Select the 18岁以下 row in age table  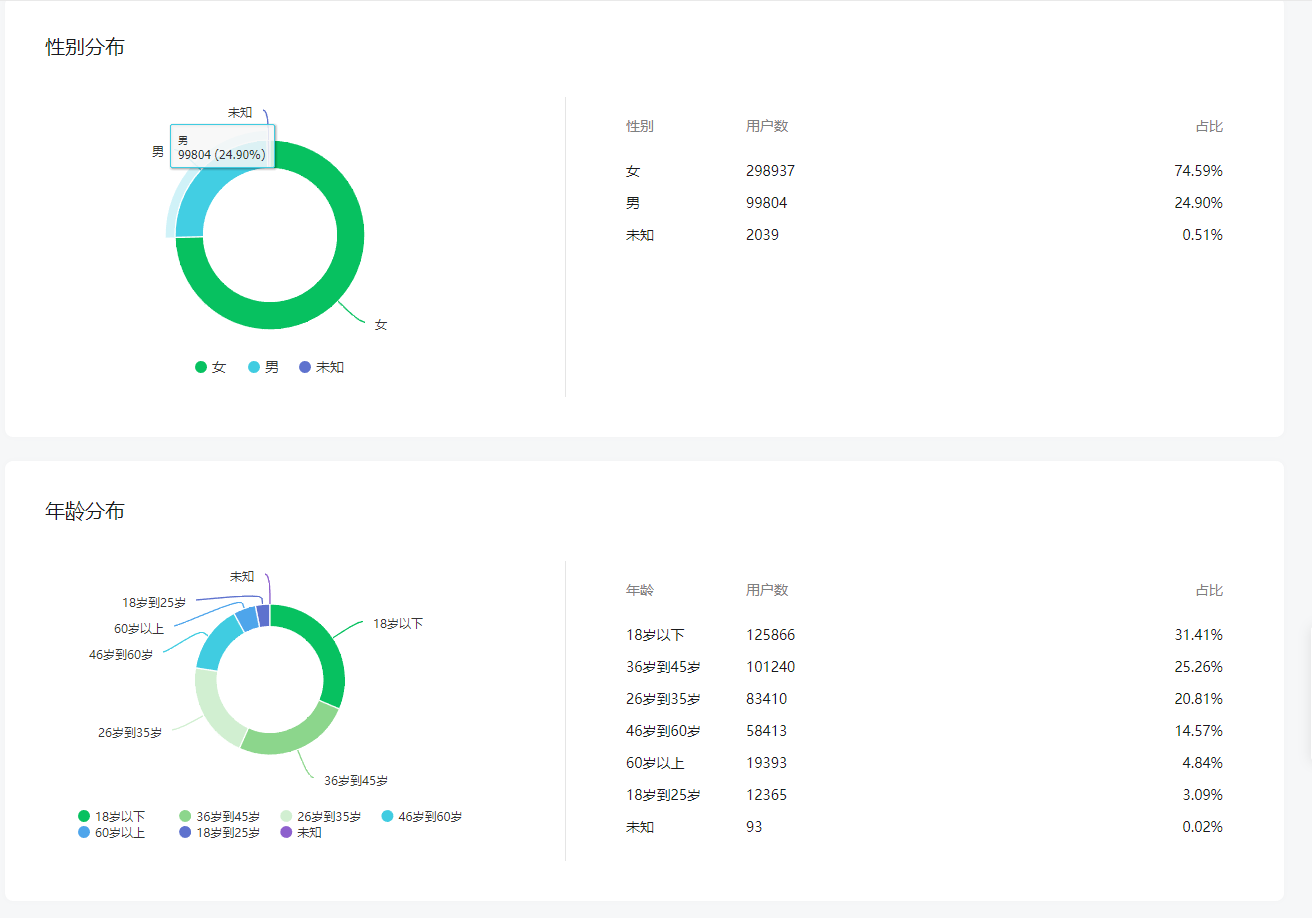(x=924, y=635)
